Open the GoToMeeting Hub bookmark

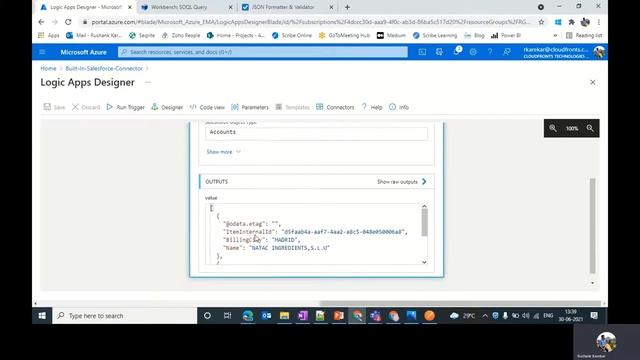(344, 36)
